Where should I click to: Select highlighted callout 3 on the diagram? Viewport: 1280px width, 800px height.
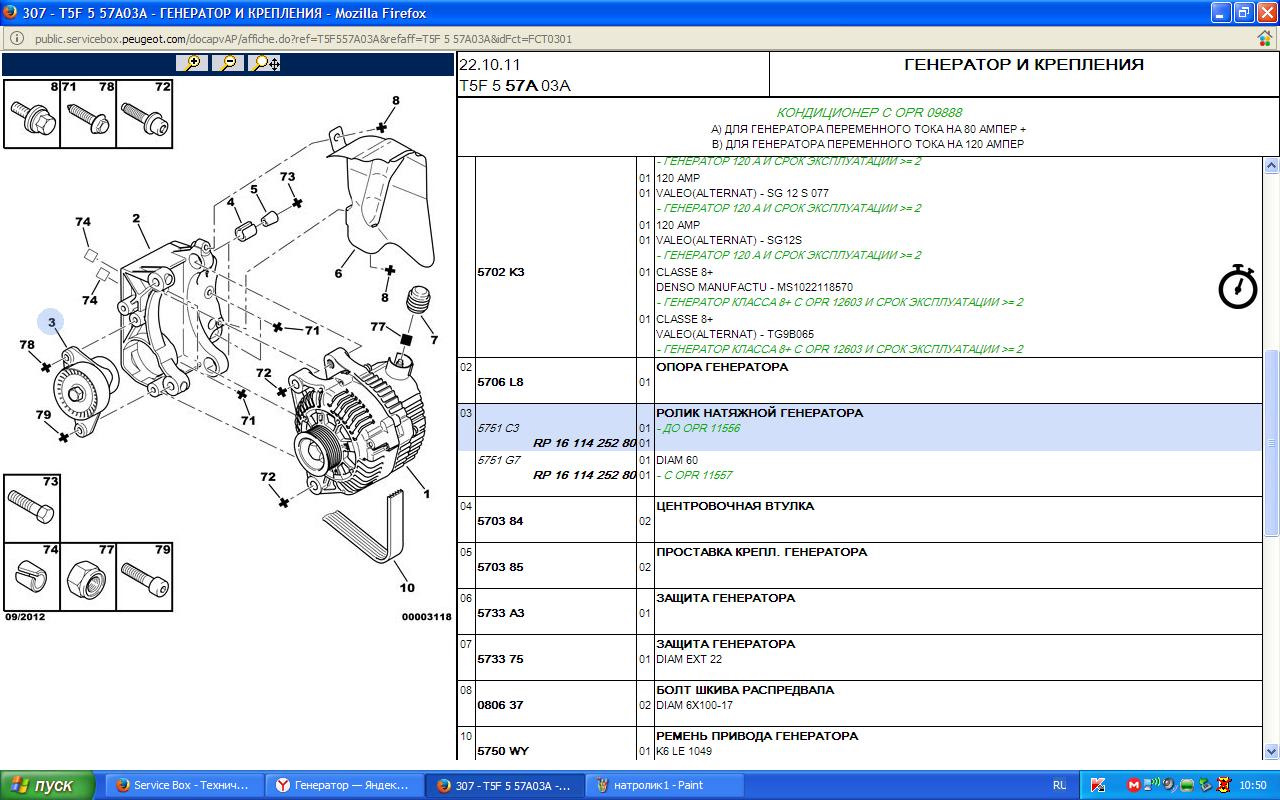(51, 321)
